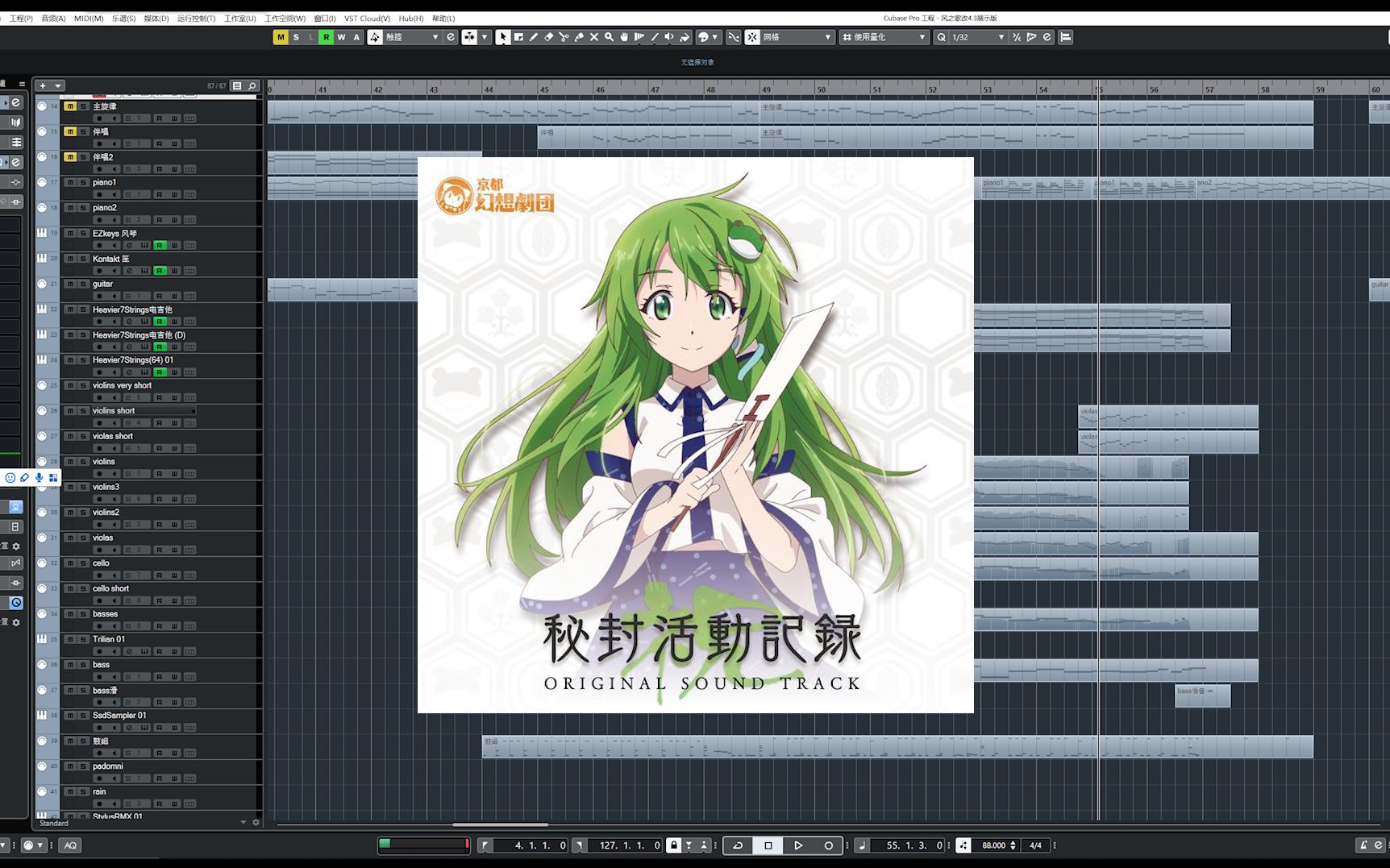Image resolution: width=1390 pixels, height=868 pixels.
Task: Open the 工程(P) menu
Action: (x=21, y=19)
